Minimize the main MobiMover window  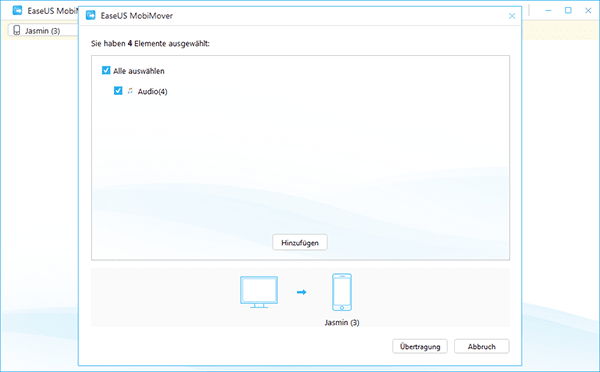[x=548, y=10]
